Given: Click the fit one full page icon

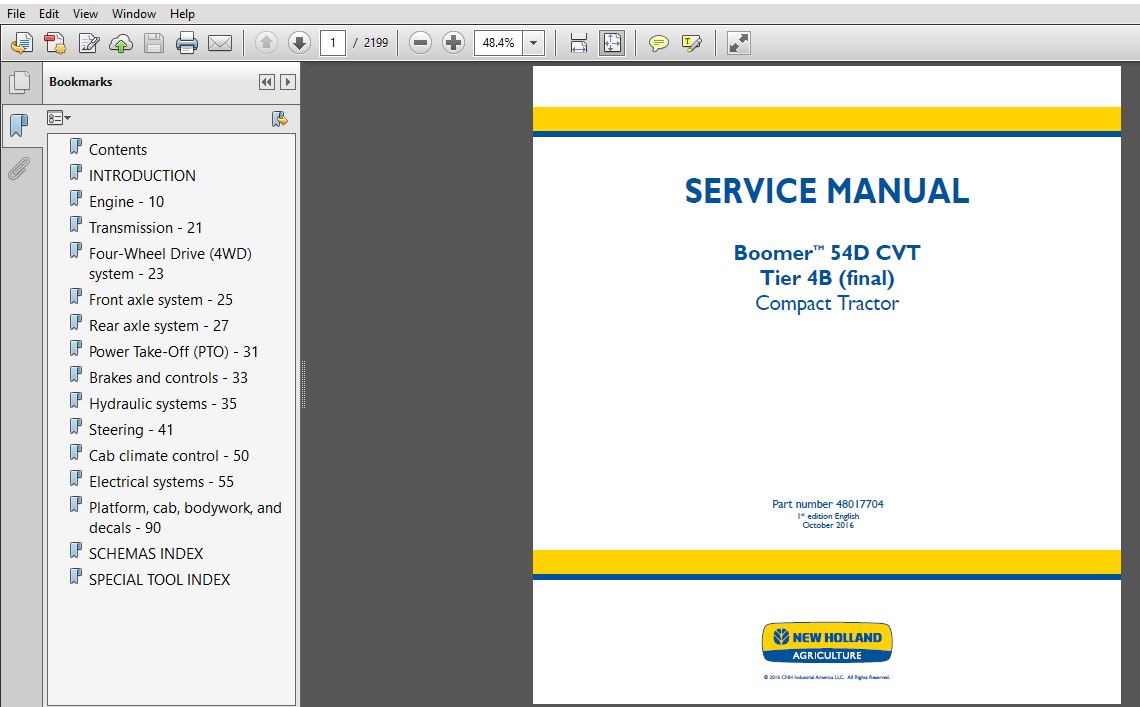Looking at the screenshot, I should click(611, 44).
